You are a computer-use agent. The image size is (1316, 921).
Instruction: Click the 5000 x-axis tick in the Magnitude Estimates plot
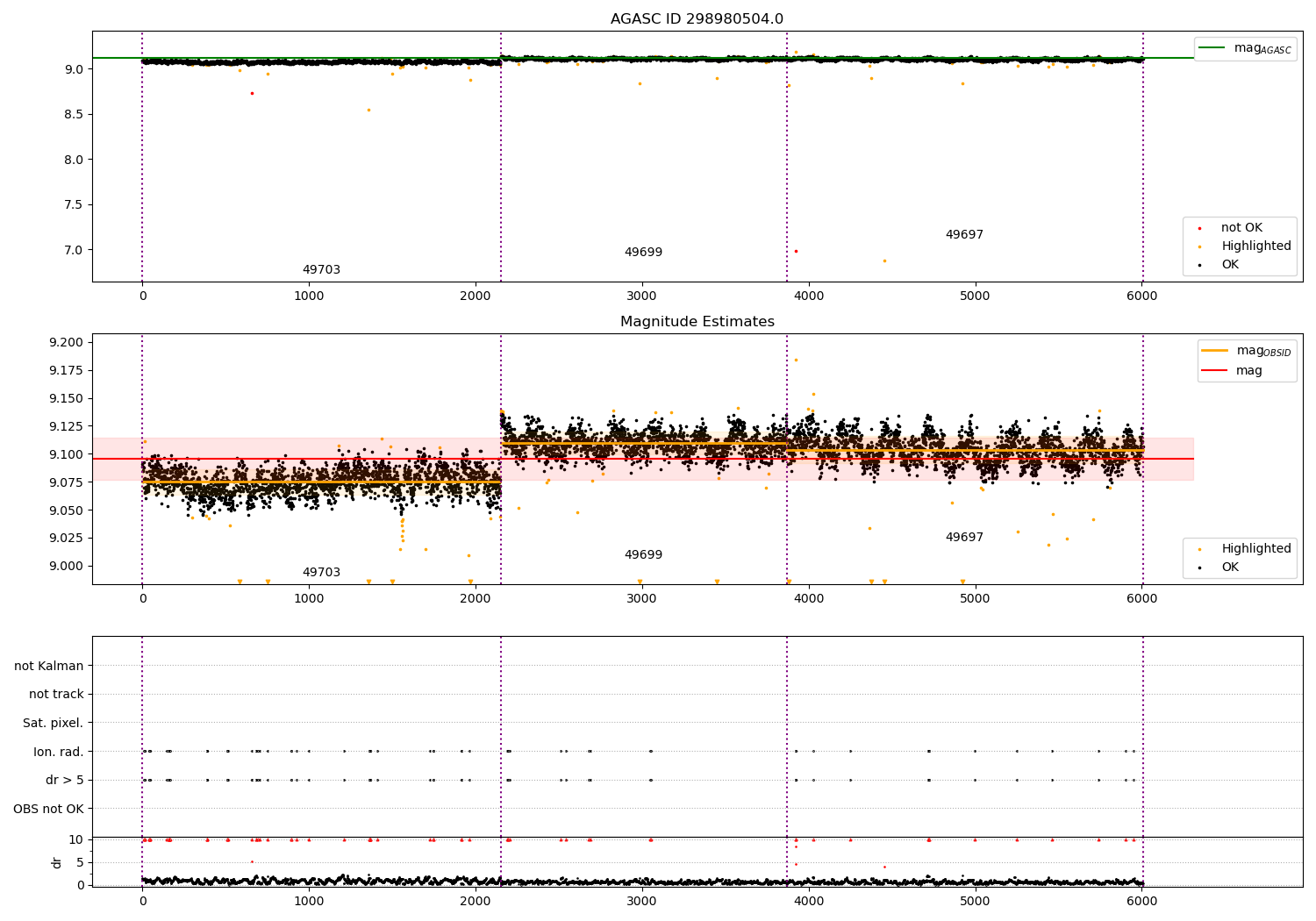point(975,599)
